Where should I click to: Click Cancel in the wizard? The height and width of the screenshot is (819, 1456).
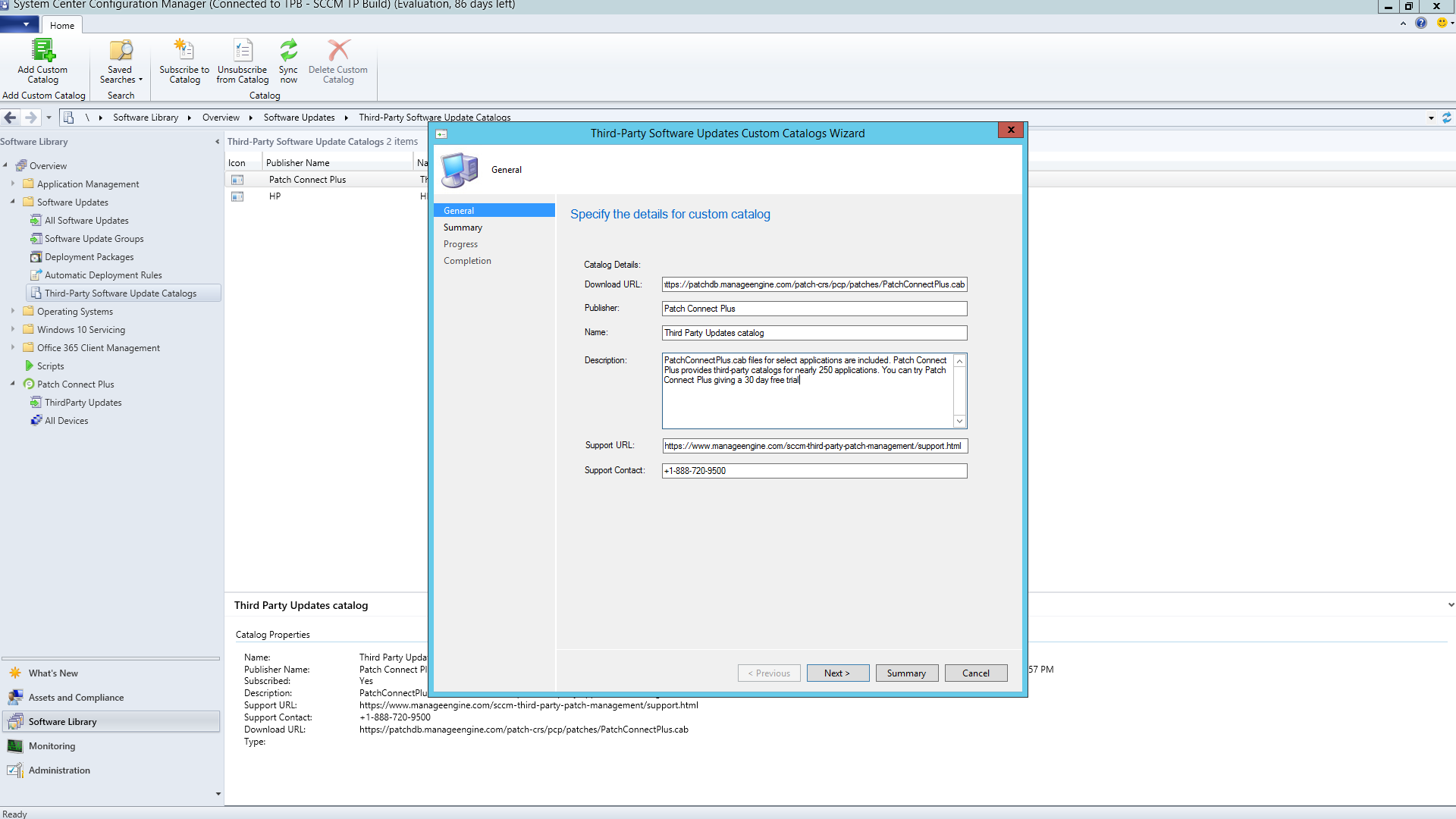(975, 673)
